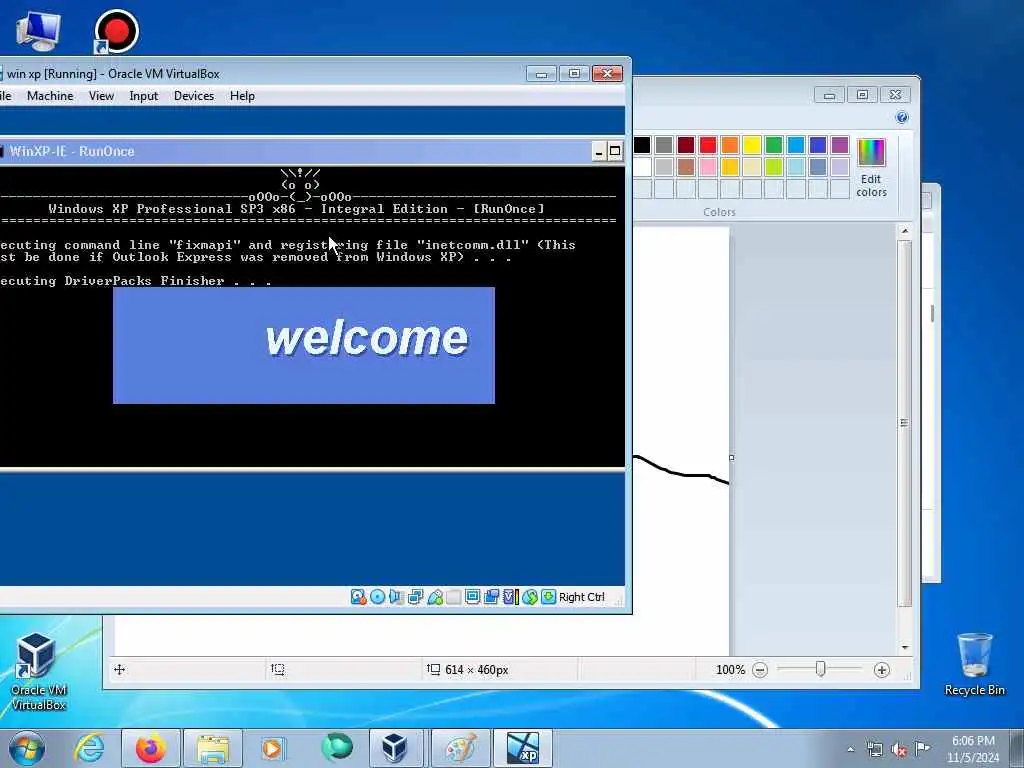1024x768 pixels.
Task: Select the brown color swatch in Paint
Action: pos(686,167)
